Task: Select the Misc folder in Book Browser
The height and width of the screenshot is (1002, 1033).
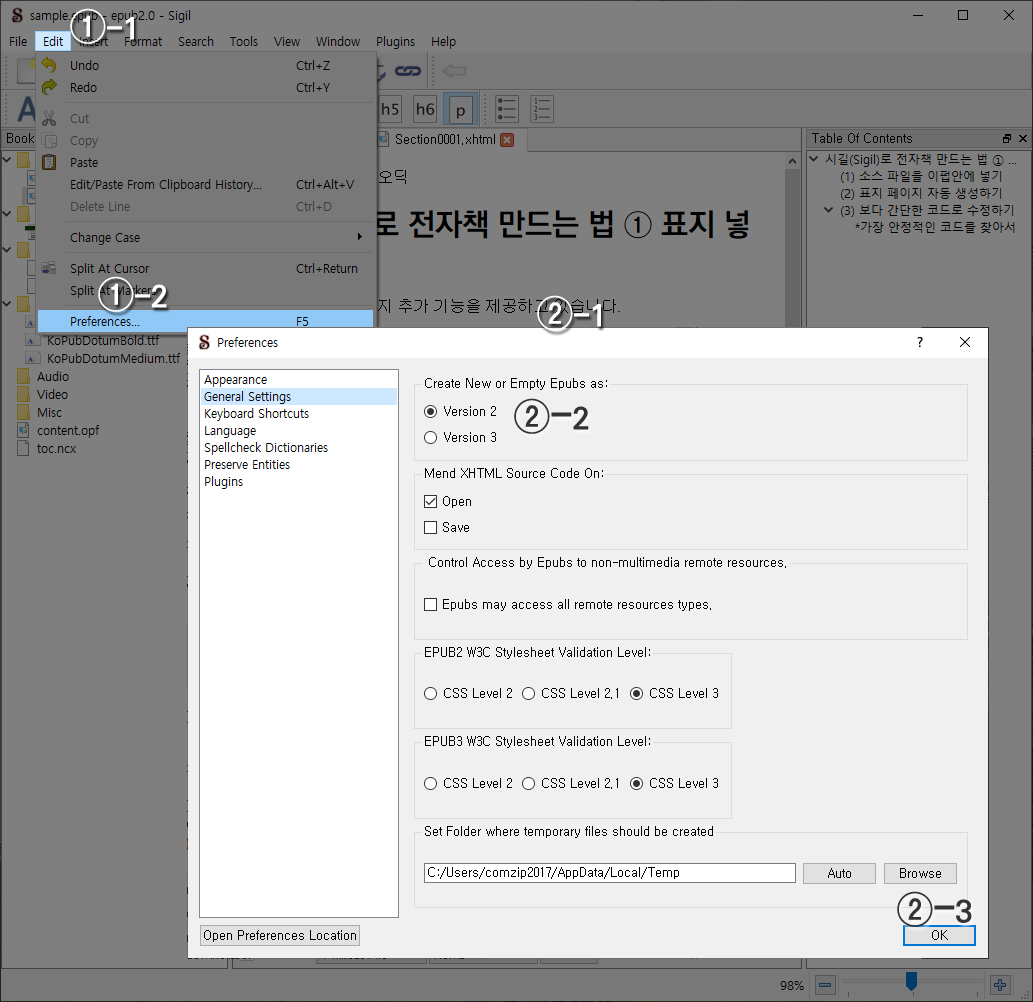Action: coord(40,412)
